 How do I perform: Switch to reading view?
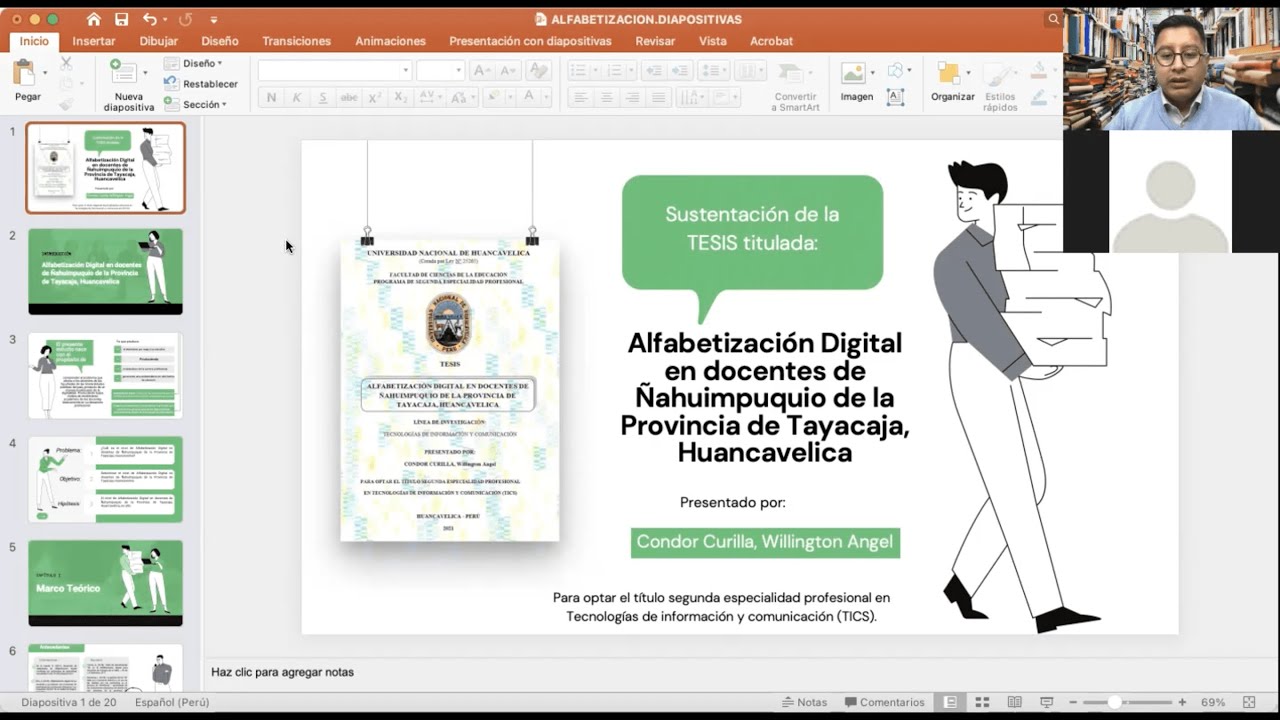point(1014,702)
